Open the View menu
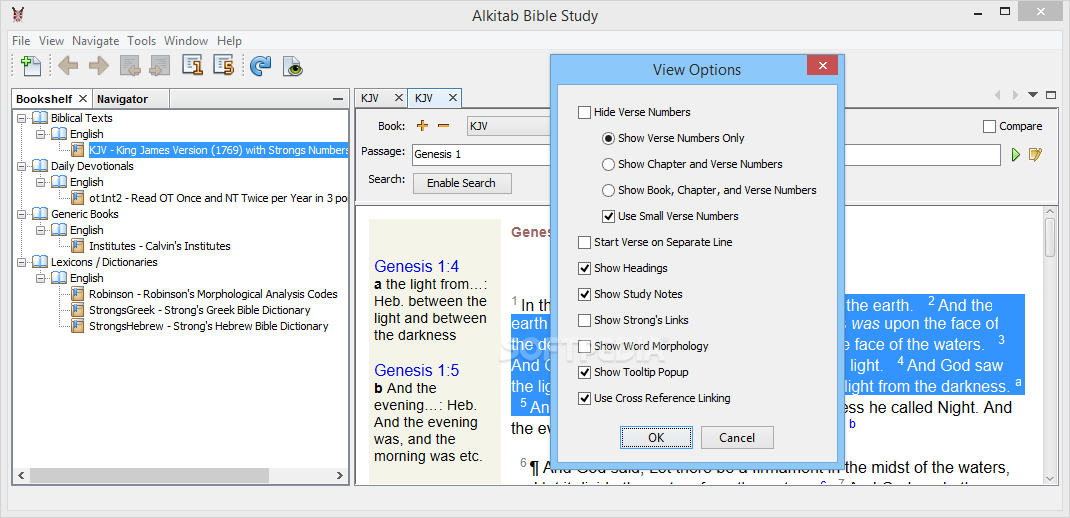This screenshot has height=518, width=1070. 51,41
